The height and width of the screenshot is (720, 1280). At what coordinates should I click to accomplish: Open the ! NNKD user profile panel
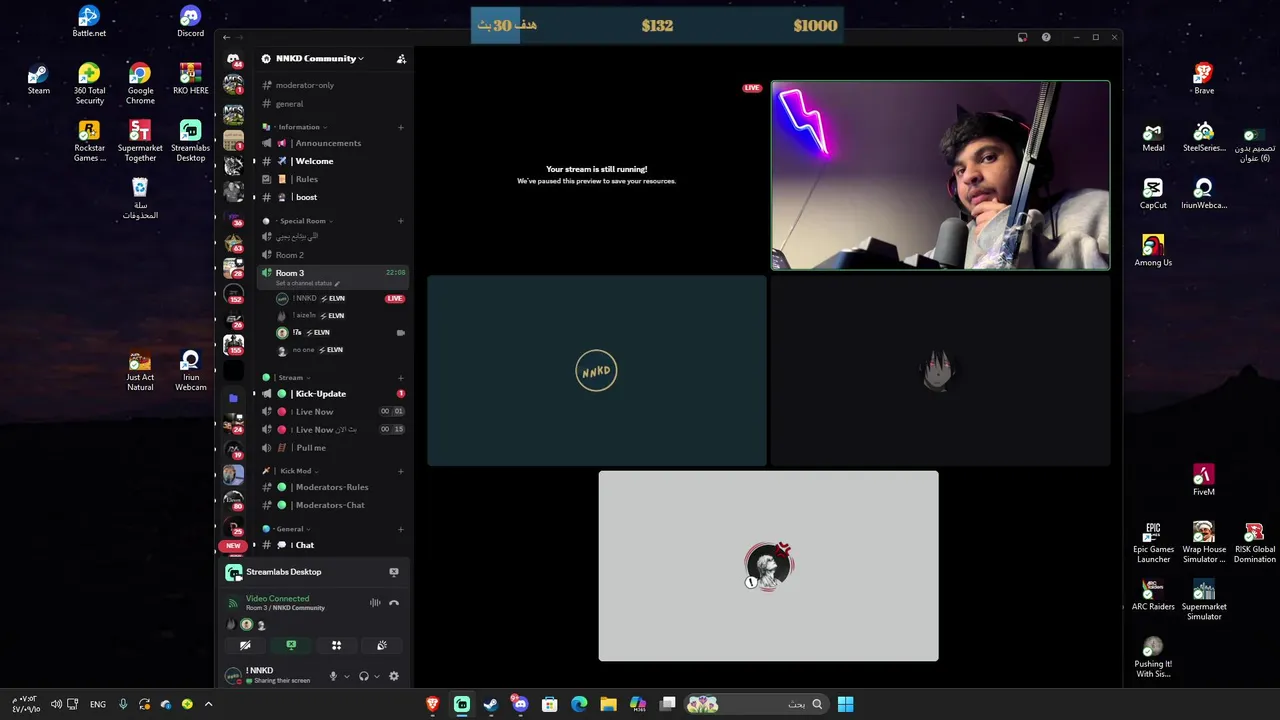pos(270,675)
